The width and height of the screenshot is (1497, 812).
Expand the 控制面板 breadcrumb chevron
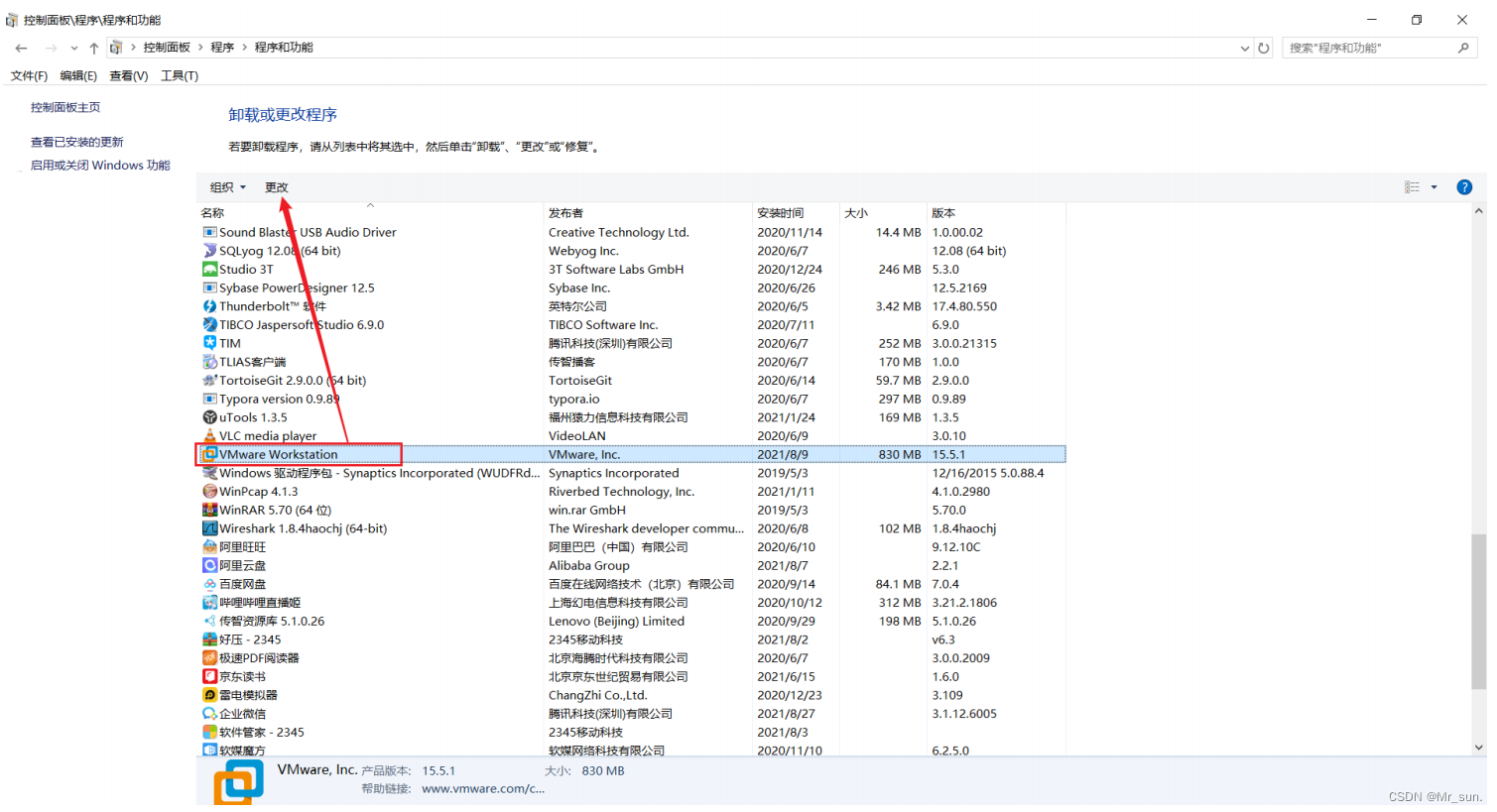point(200,48)
